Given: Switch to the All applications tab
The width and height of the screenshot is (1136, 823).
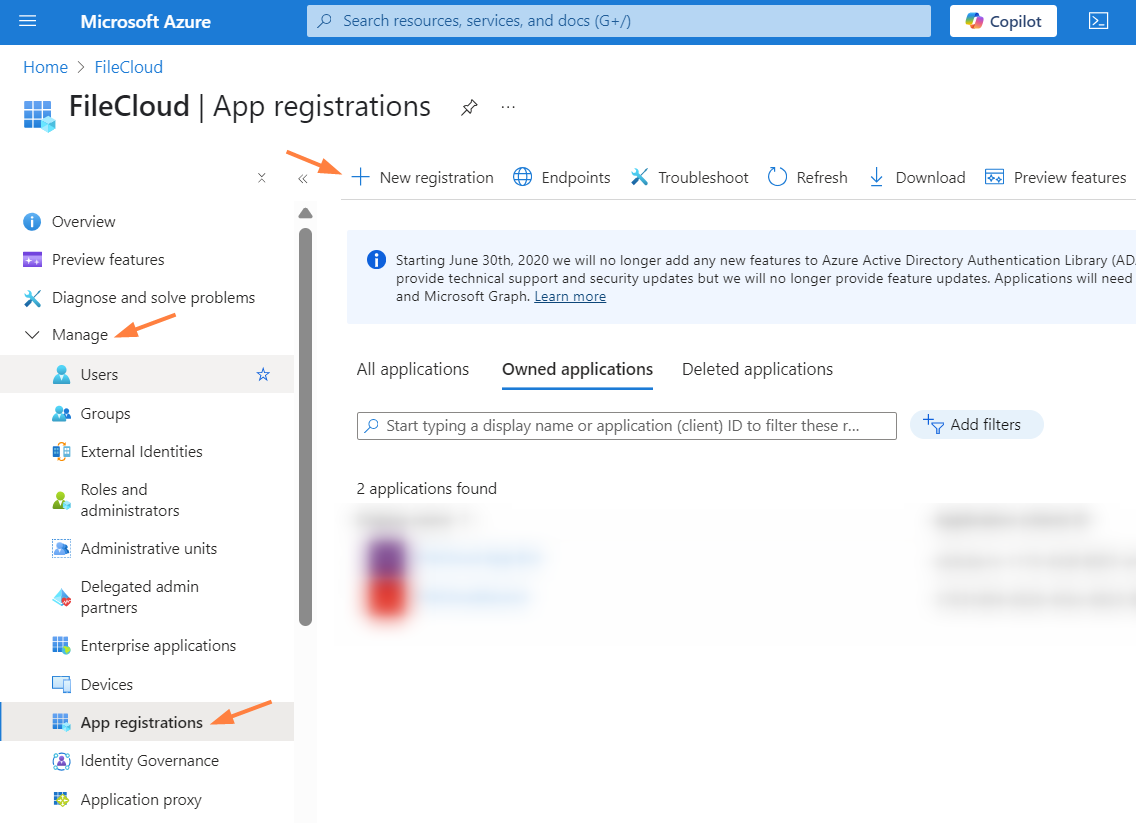Looking at the screenshot, I should (412, 369).
